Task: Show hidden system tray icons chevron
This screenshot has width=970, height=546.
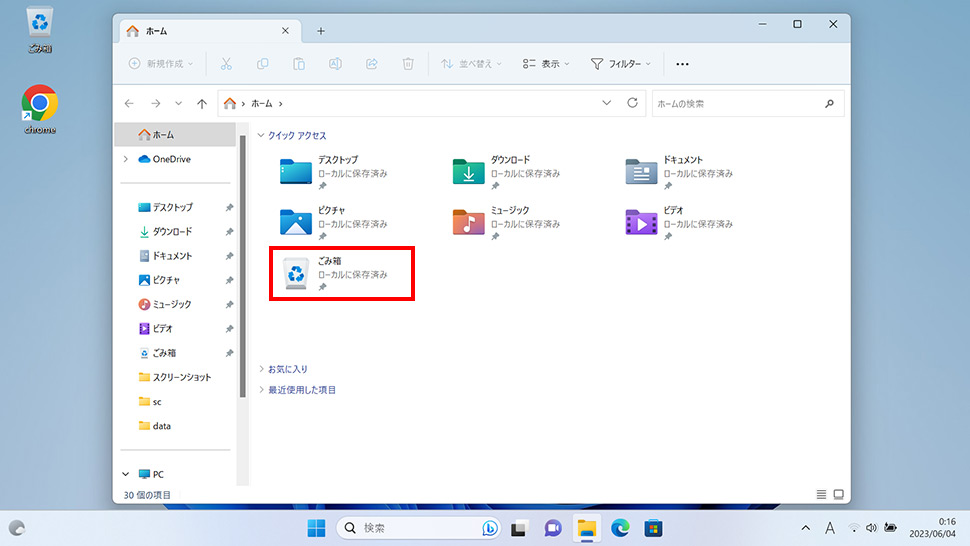Action: coord(805,528)
